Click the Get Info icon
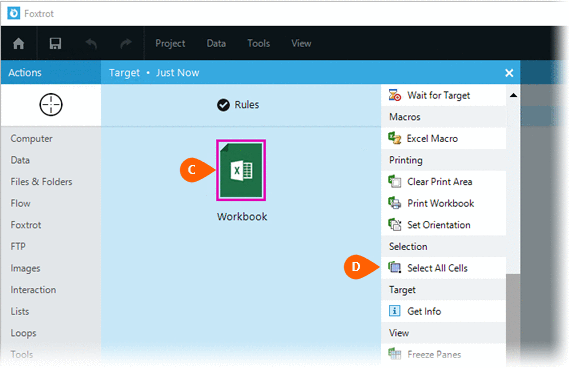This screenshot has height=385, width=577. pyautogui.click(x=395, y=311)
